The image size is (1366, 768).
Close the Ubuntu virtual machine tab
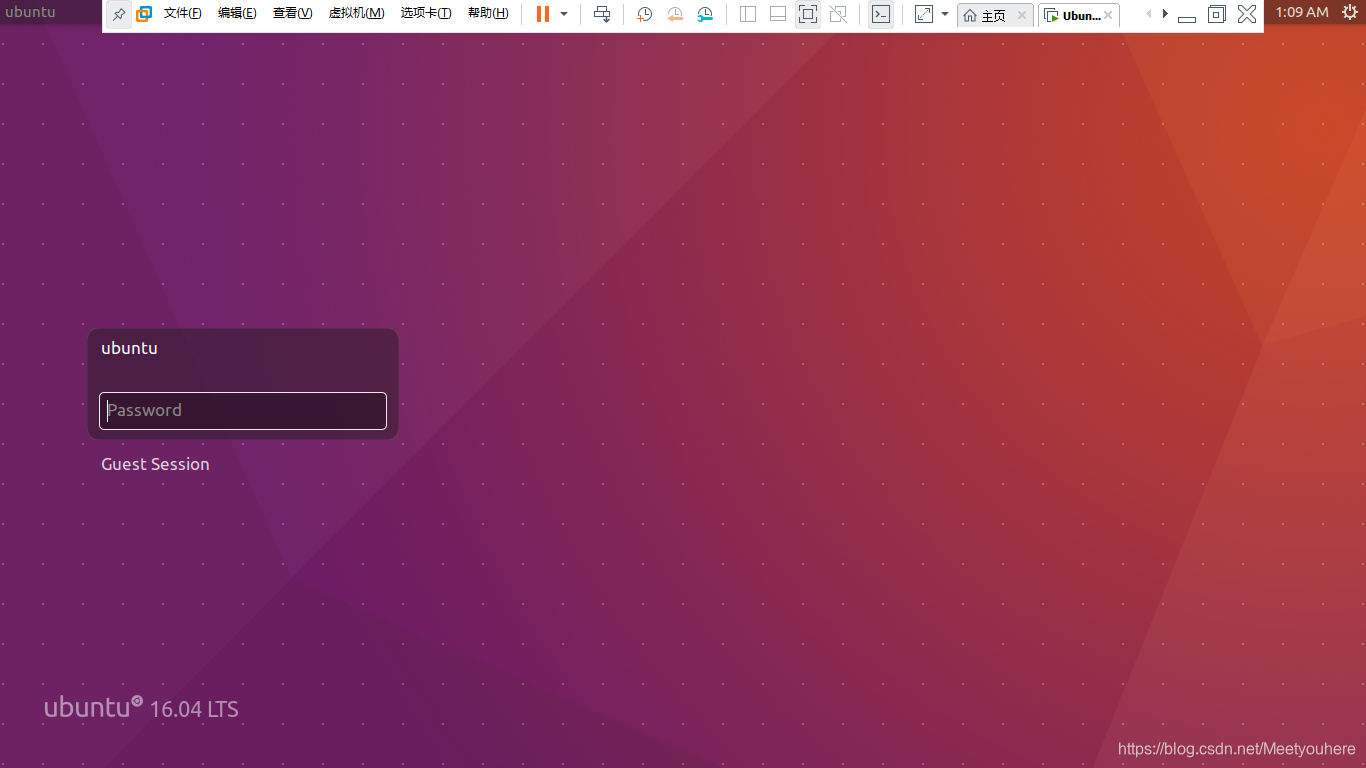tap(1108, 15)
